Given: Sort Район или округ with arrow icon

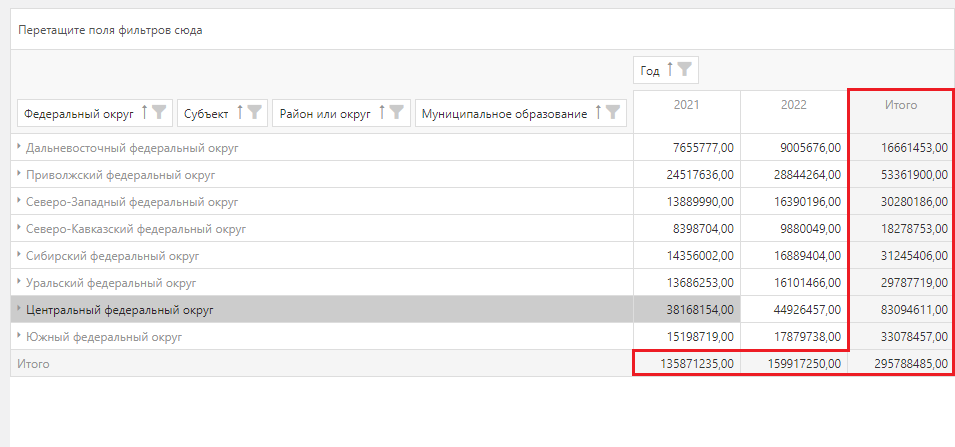Looking at the screenshot, I should click(x=382, y=114).
